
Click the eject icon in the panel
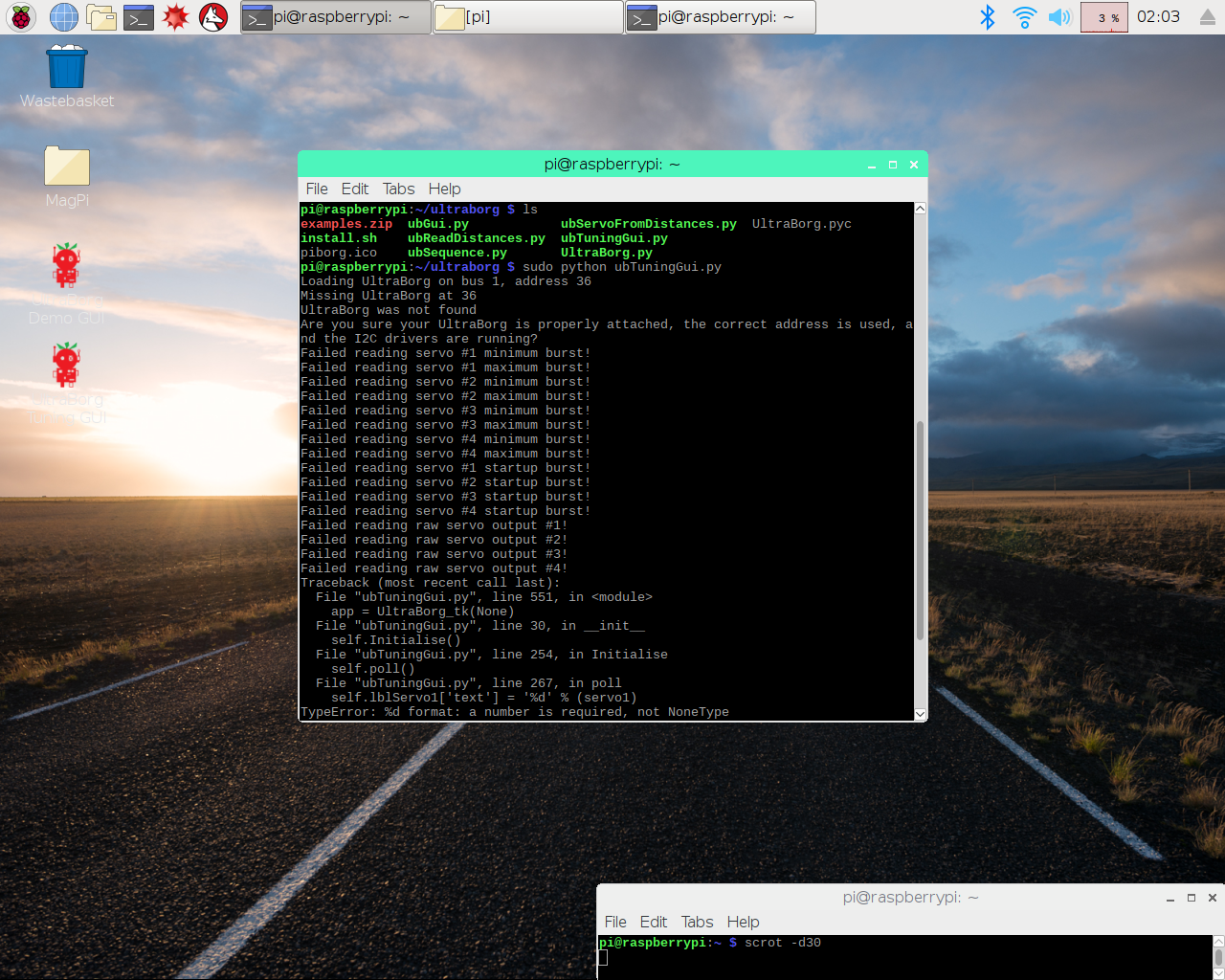coord(1207,16)
